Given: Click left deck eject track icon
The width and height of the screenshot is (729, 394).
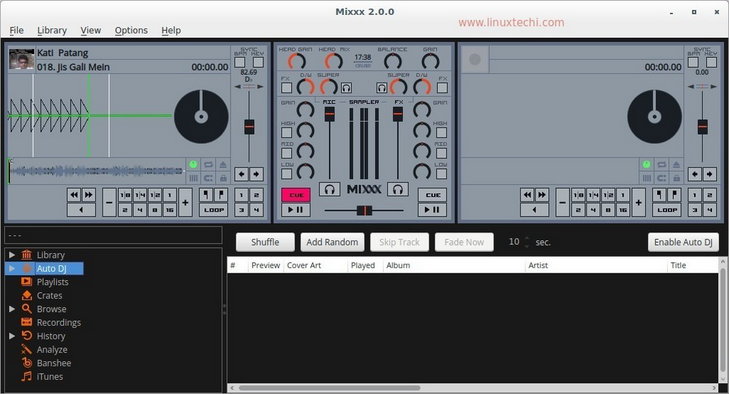Looking at the screenshot, I should 223,164.
